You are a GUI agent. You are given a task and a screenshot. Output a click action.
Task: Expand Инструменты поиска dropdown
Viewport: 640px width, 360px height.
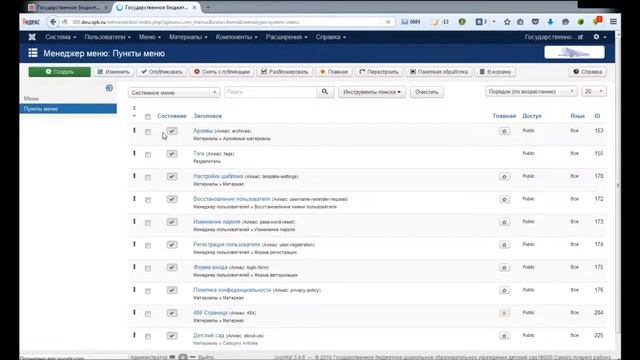click(372, 92)
